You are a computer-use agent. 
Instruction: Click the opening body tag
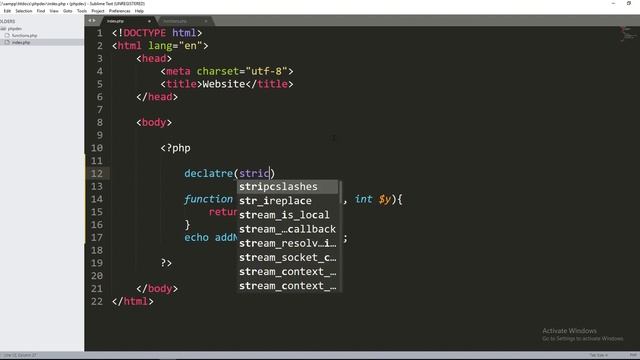point(154,122)
